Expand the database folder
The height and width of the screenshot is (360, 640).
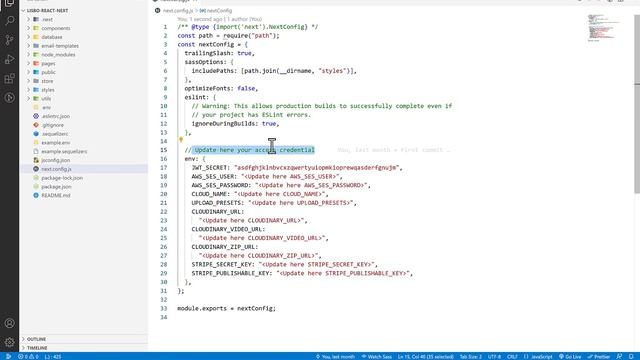29,37
